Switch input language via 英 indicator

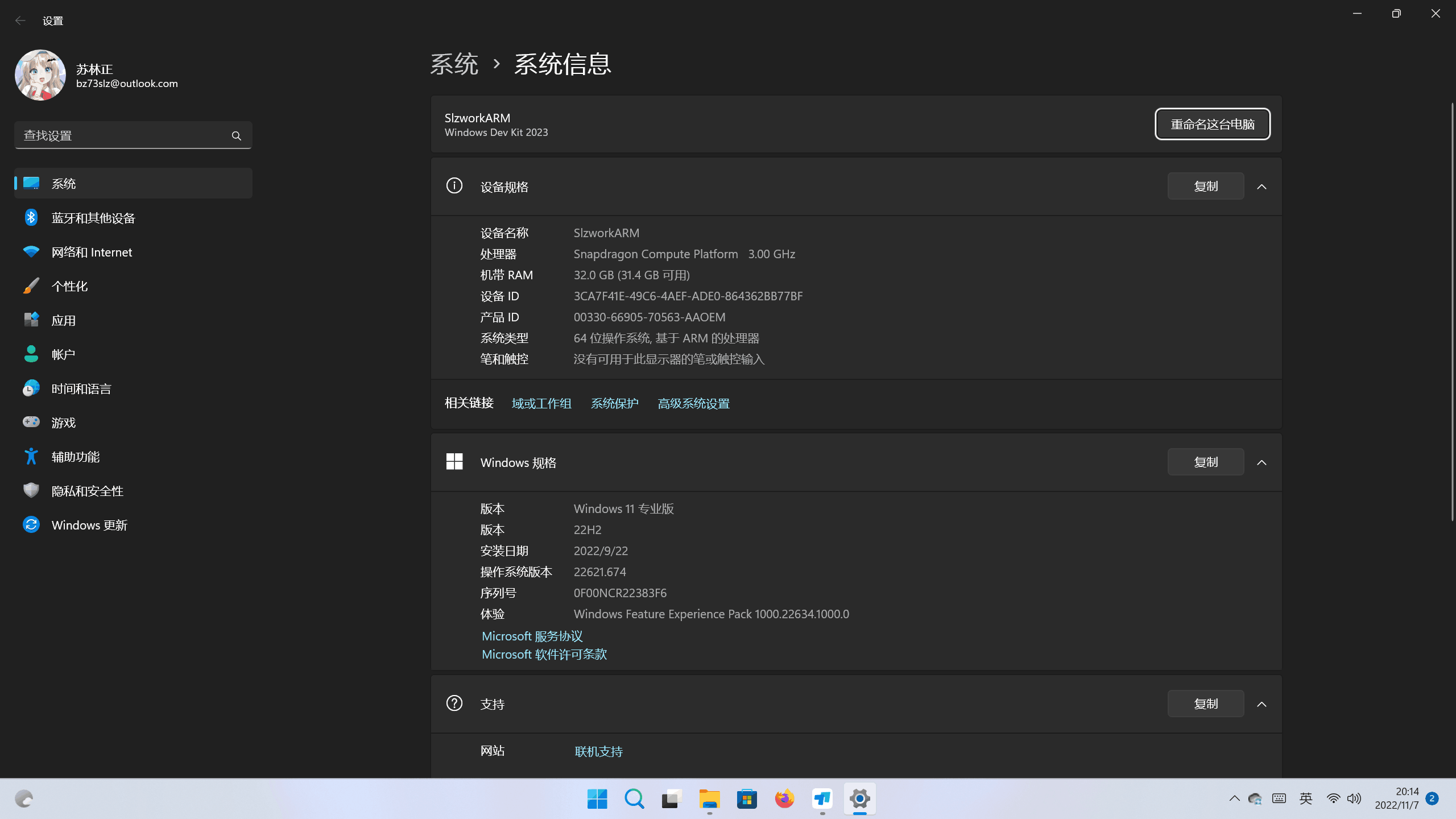pos(1306,799)
